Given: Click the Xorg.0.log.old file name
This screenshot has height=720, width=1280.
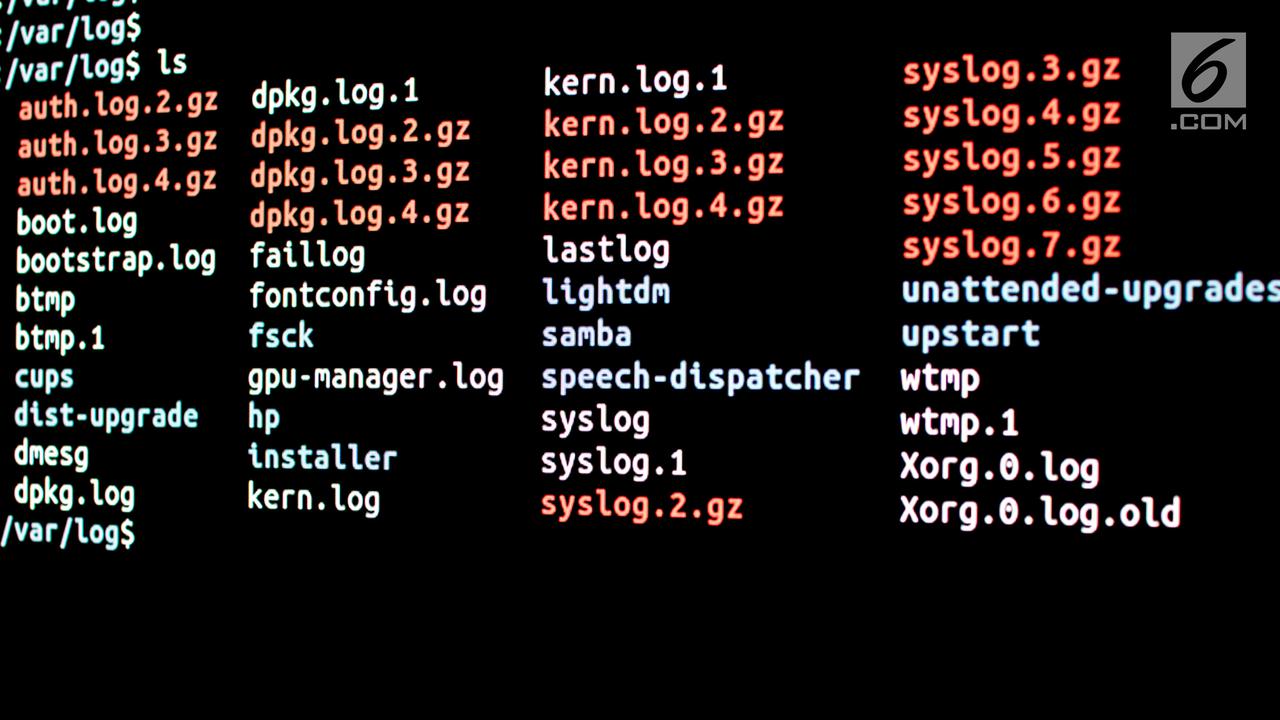Looking at the screenshot, I should 1040,511.
